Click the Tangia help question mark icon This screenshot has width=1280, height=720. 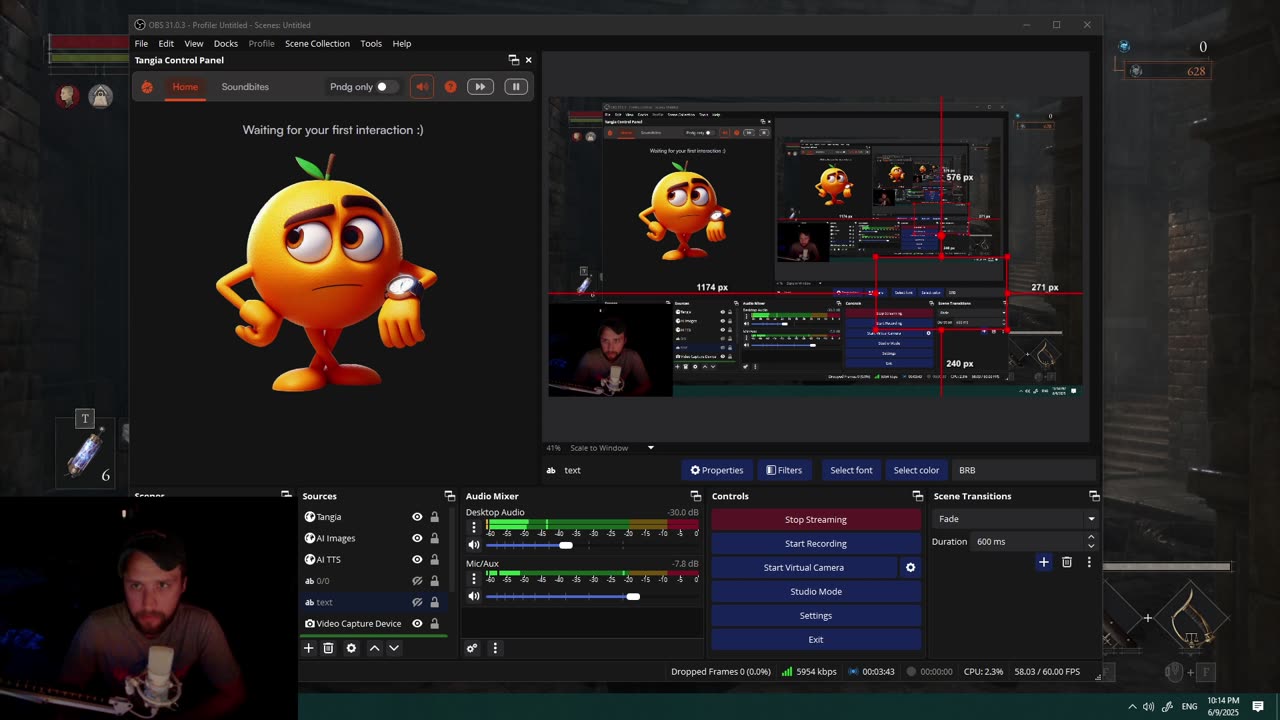click(x=450, y=87)
